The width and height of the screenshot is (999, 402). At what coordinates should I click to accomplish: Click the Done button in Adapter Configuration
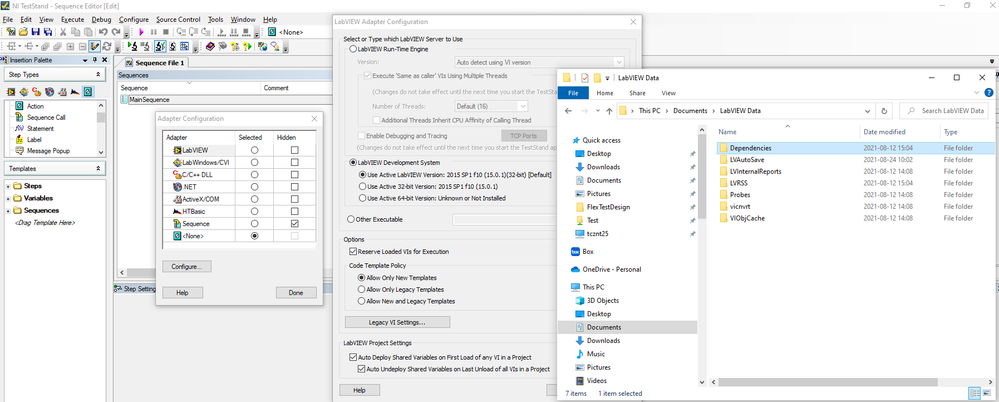[296, 293]
